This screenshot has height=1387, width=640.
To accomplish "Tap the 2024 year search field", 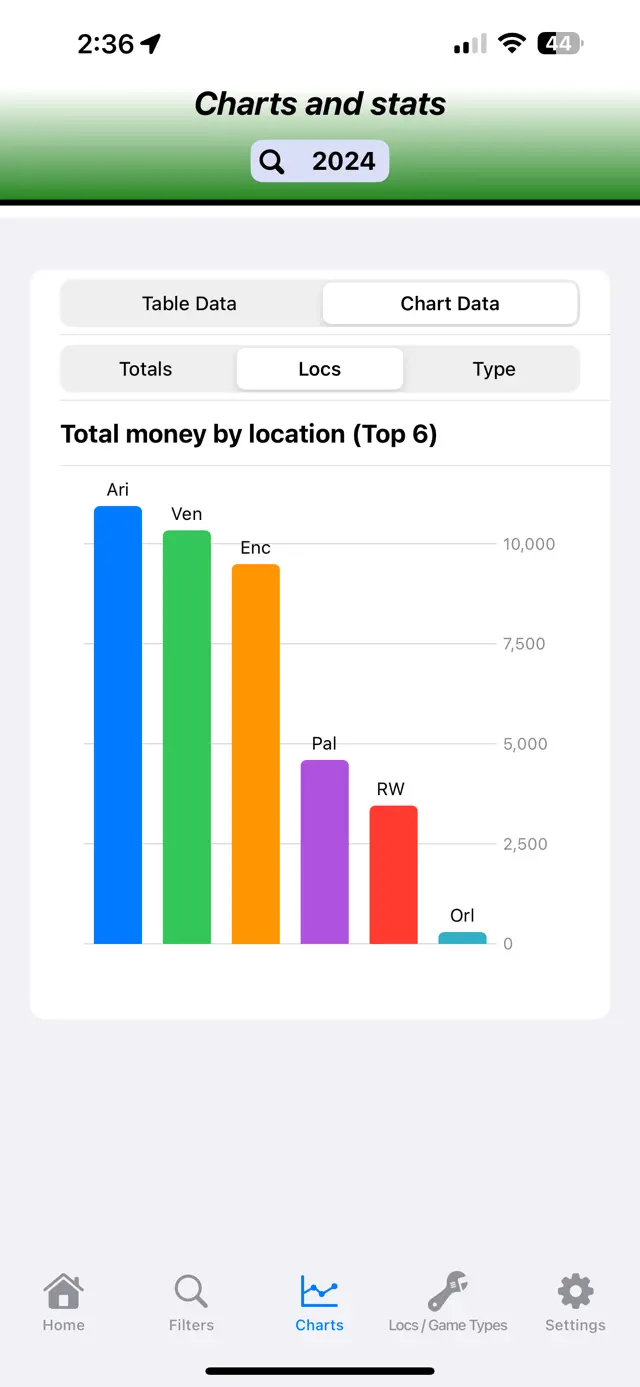I will pos(340,160).
